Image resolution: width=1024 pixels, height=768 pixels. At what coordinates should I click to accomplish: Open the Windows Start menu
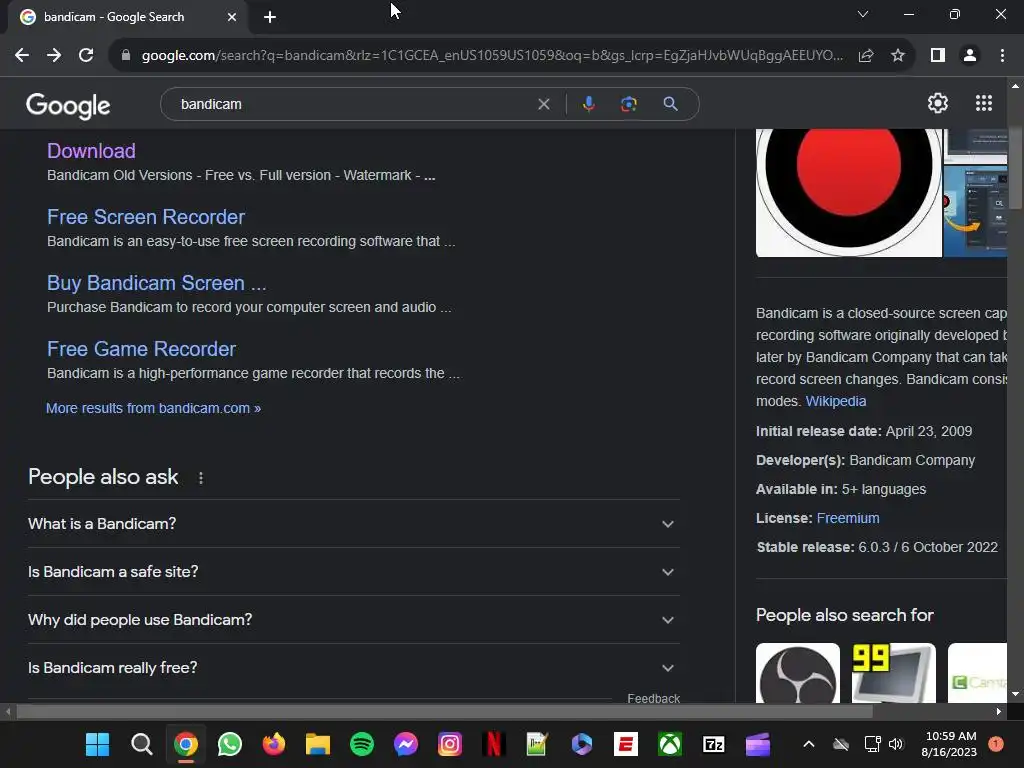(97, 744)
